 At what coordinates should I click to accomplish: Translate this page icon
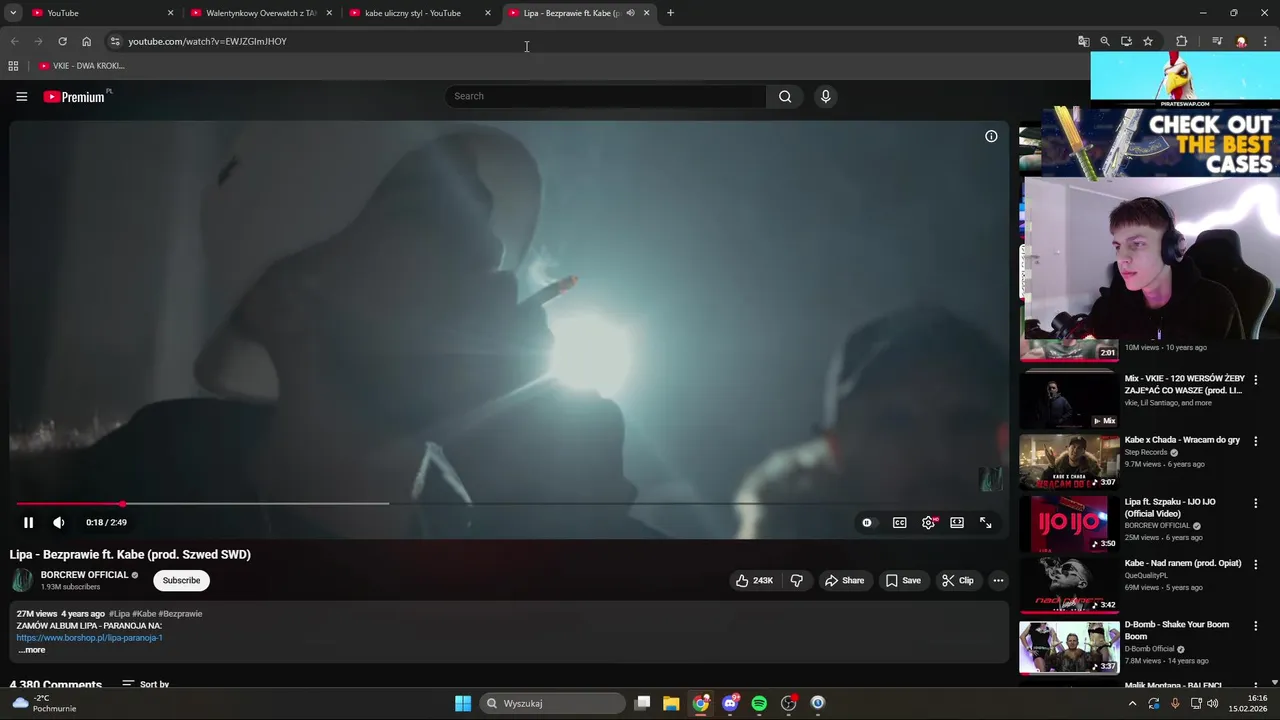click(1083, 41)
